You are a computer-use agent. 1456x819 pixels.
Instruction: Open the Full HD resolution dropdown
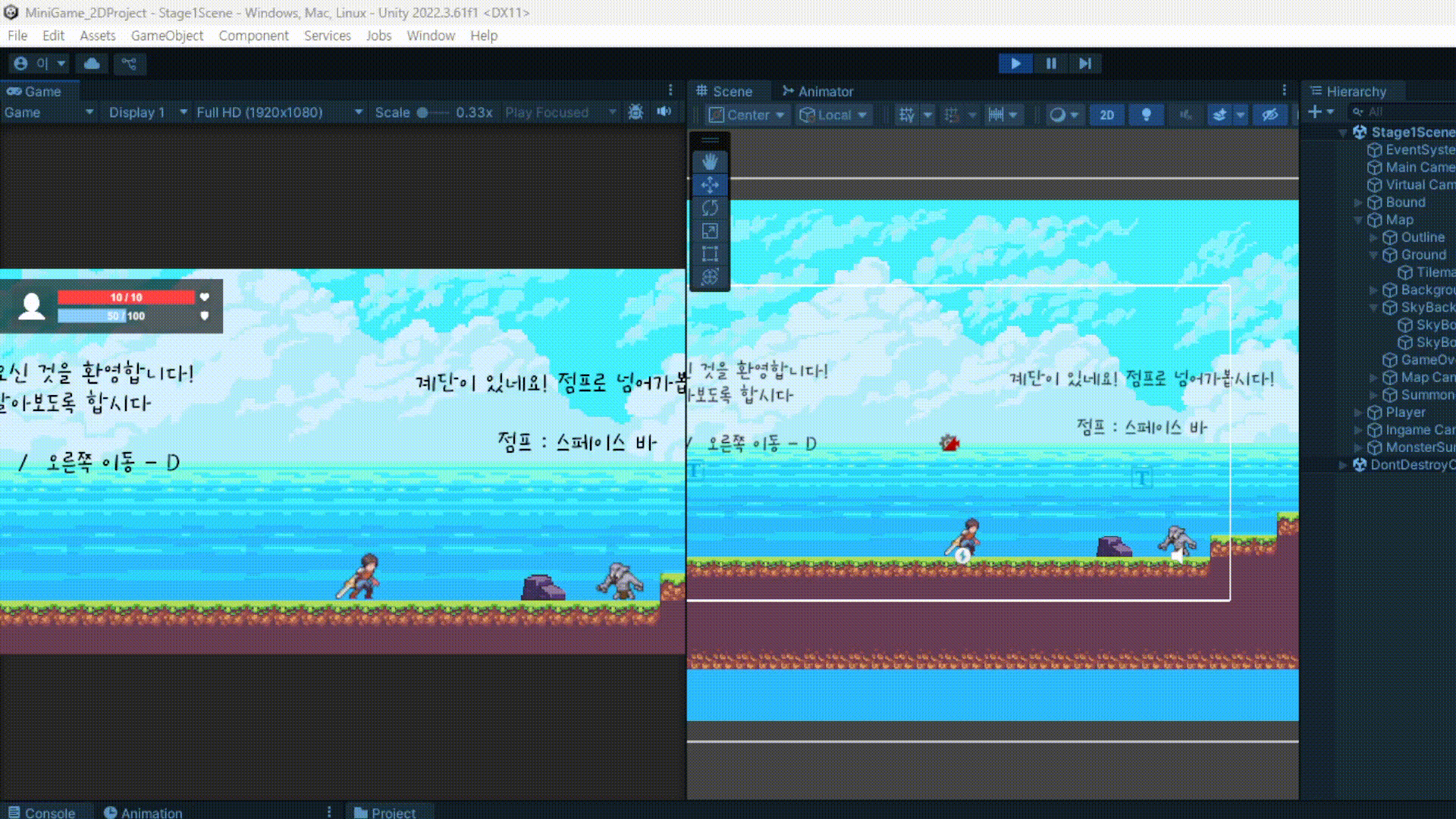[x=278, y=112]
